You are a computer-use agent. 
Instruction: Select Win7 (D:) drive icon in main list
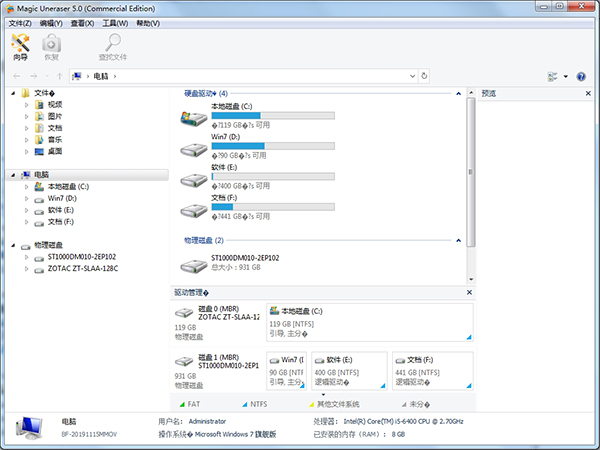click(194, 148)
